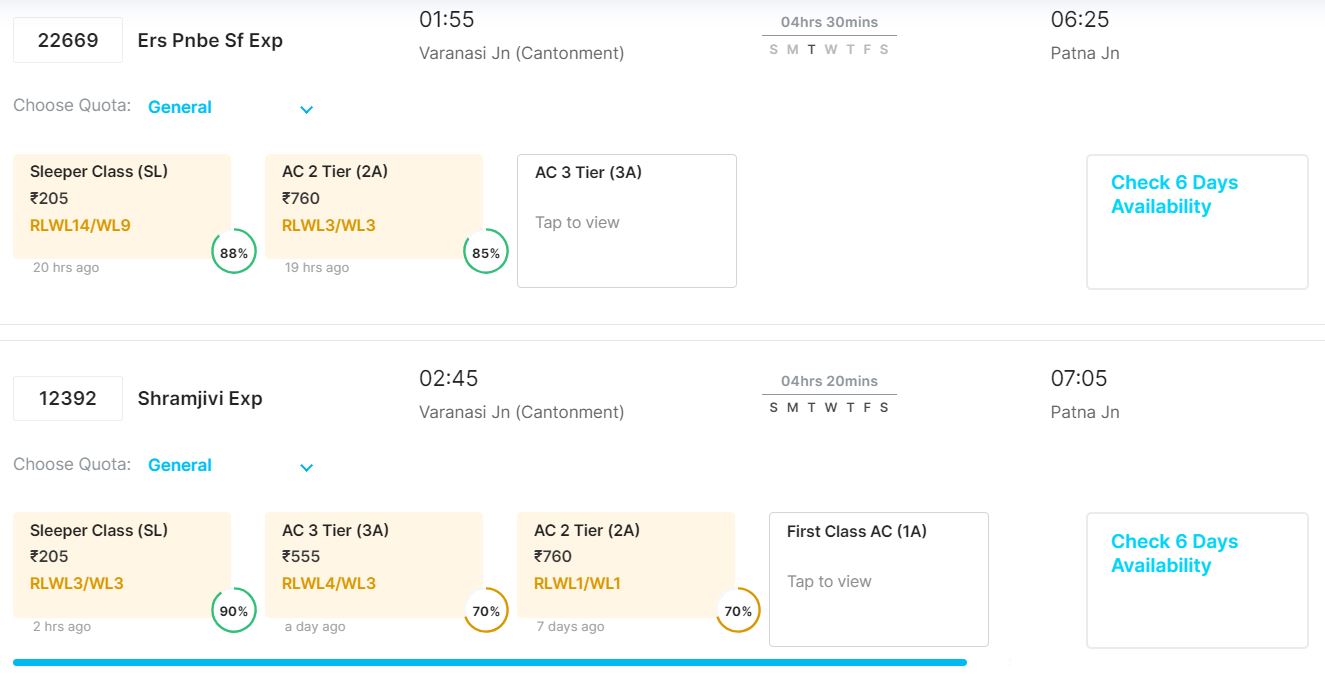Click the 90% prediction circle on Shramjivi Sleeper
1325x679 pixels.
click(x=234, y=610)
